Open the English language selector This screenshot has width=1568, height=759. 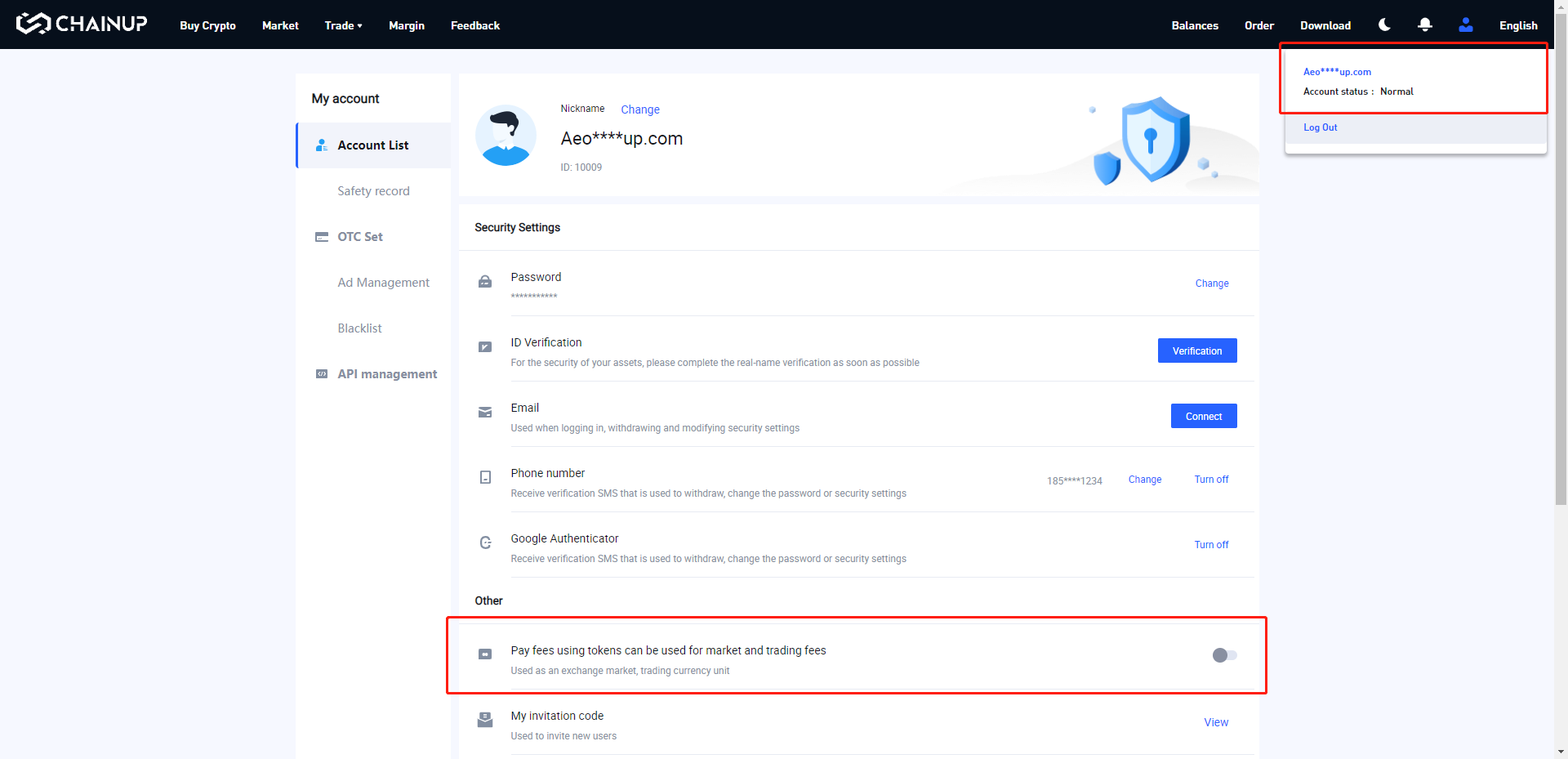1518,25
